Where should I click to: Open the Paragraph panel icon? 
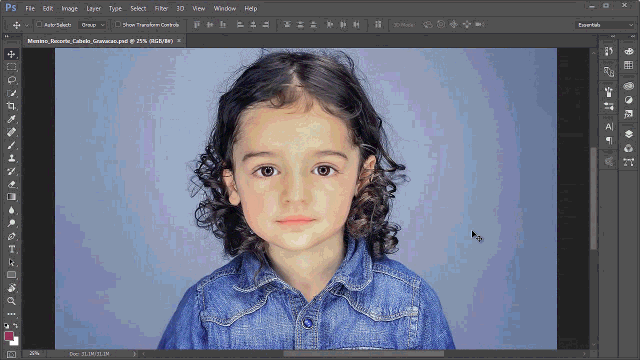609,140
